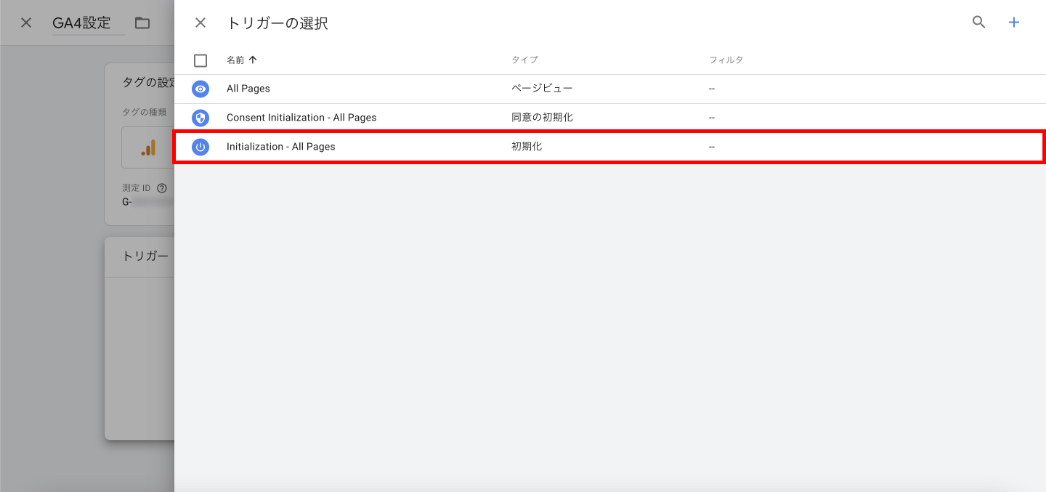Click the タイプ column header
Viewport: 1046px width, 492px height.
524,60
